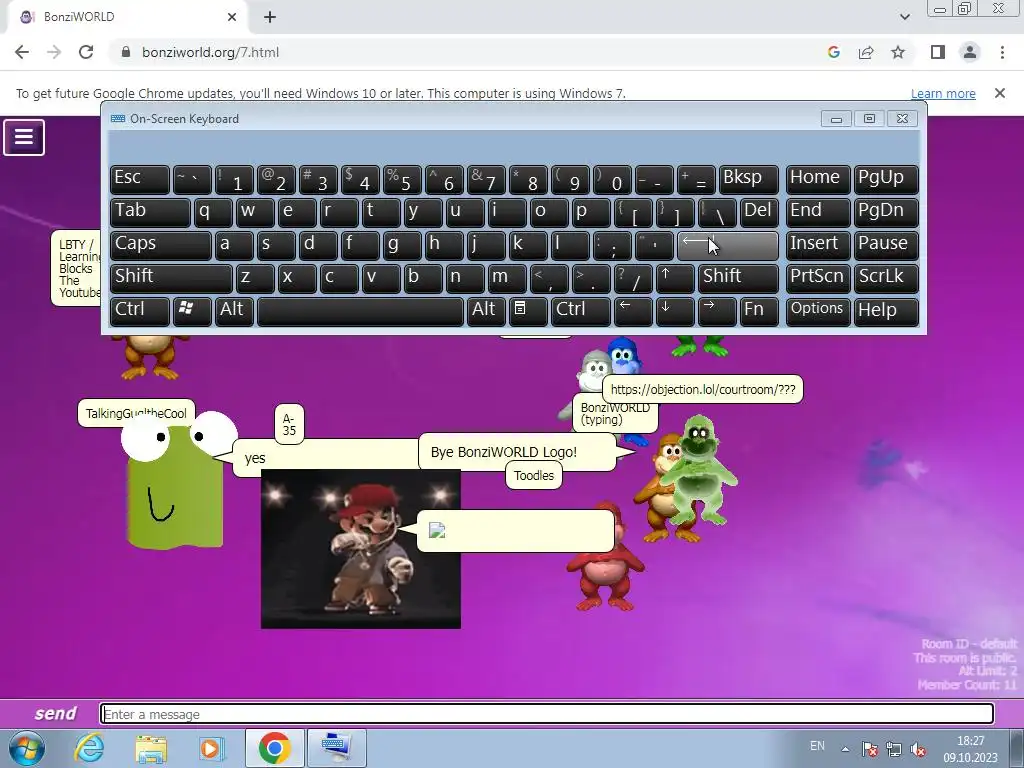Click the left arrow key on keyboard
The image size is (1024, 768).
(633, 310)
